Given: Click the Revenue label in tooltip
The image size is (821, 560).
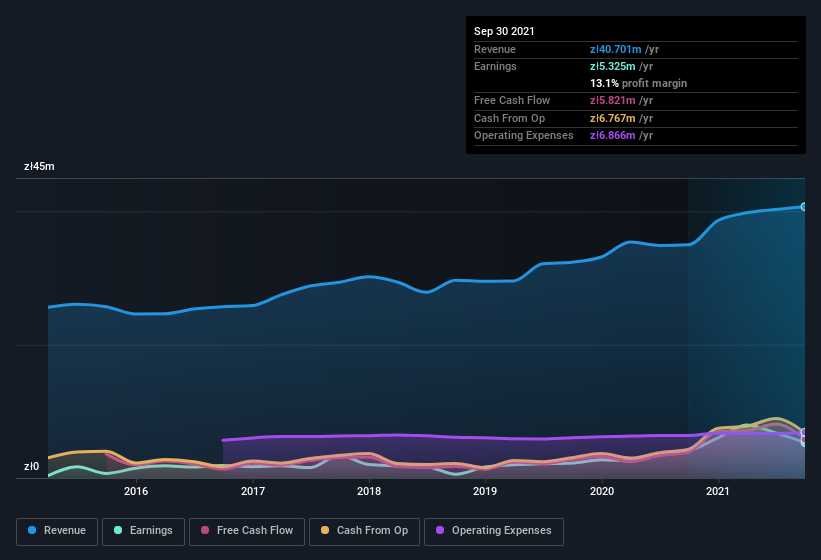Looking at the screenshot, I should (495, 49).
